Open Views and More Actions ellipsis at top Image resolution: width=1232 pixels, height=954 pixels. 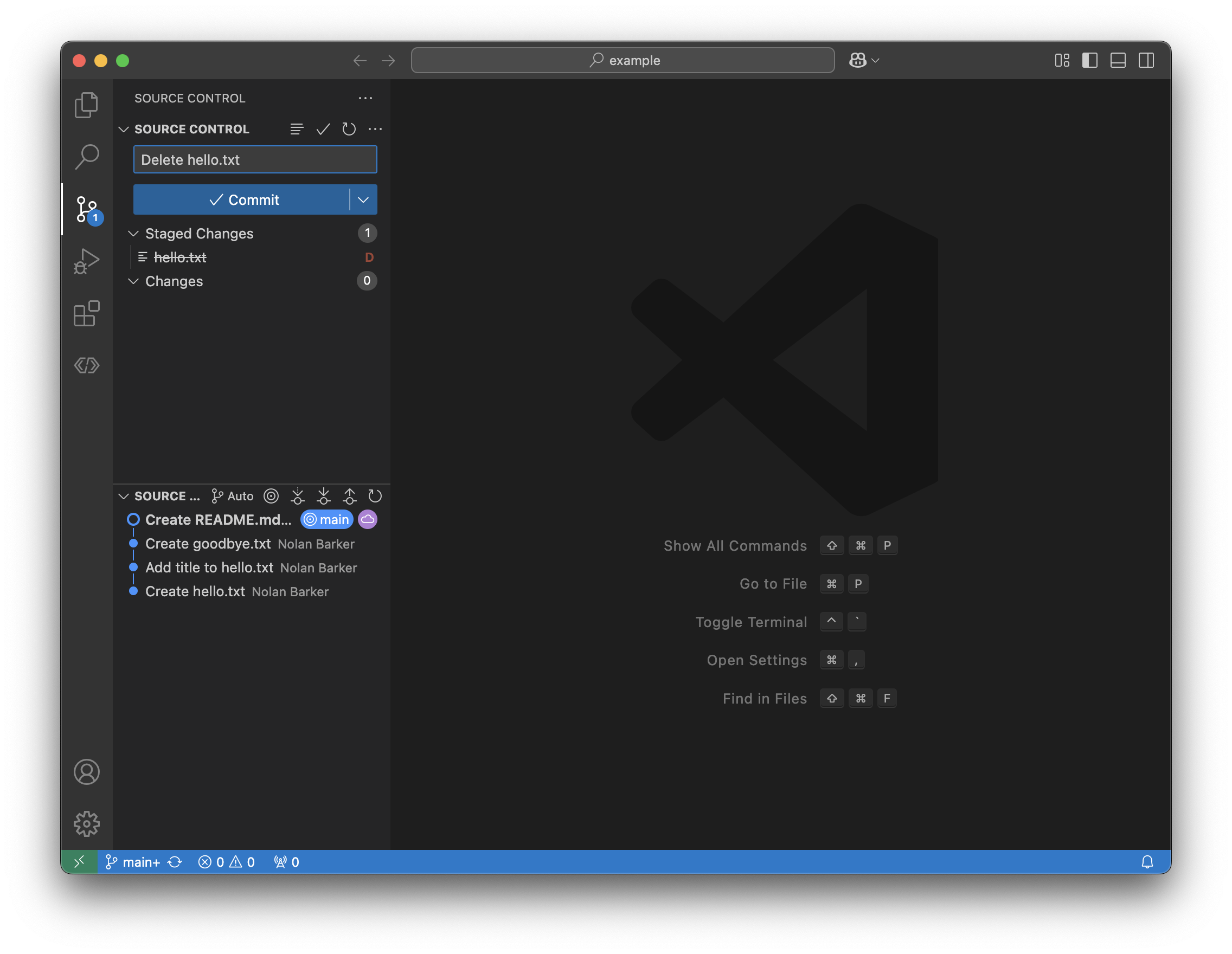coord(365,98)
